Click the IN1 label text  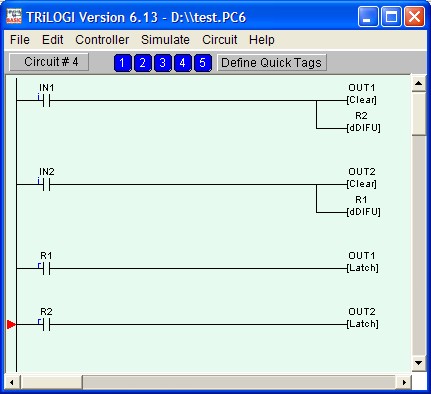(47, 88)
